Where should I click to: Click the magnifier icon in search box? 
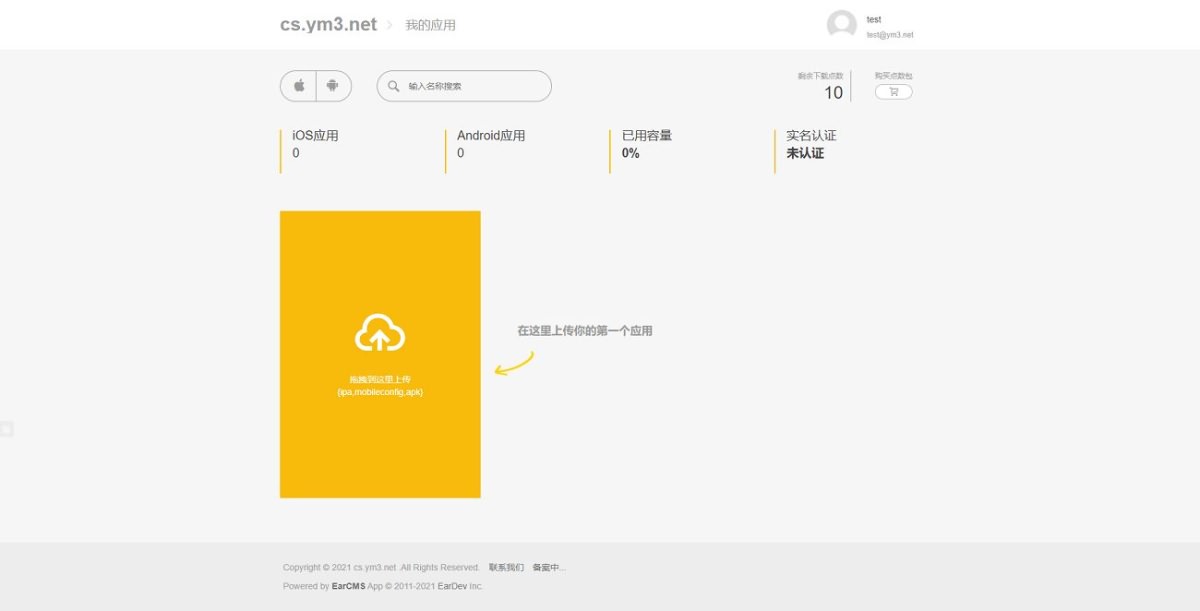[393, 86]
